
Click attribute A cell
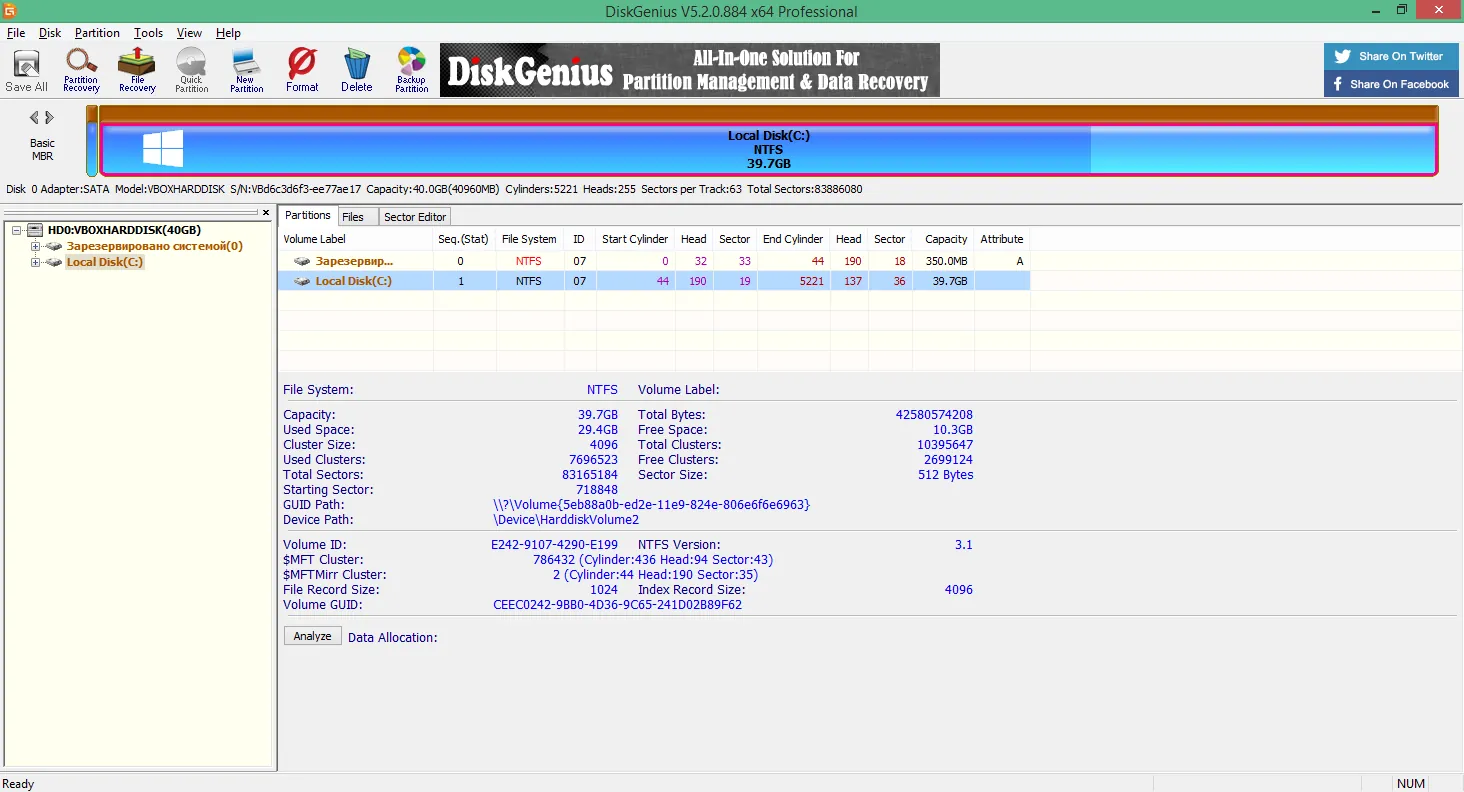point(1002,261)
